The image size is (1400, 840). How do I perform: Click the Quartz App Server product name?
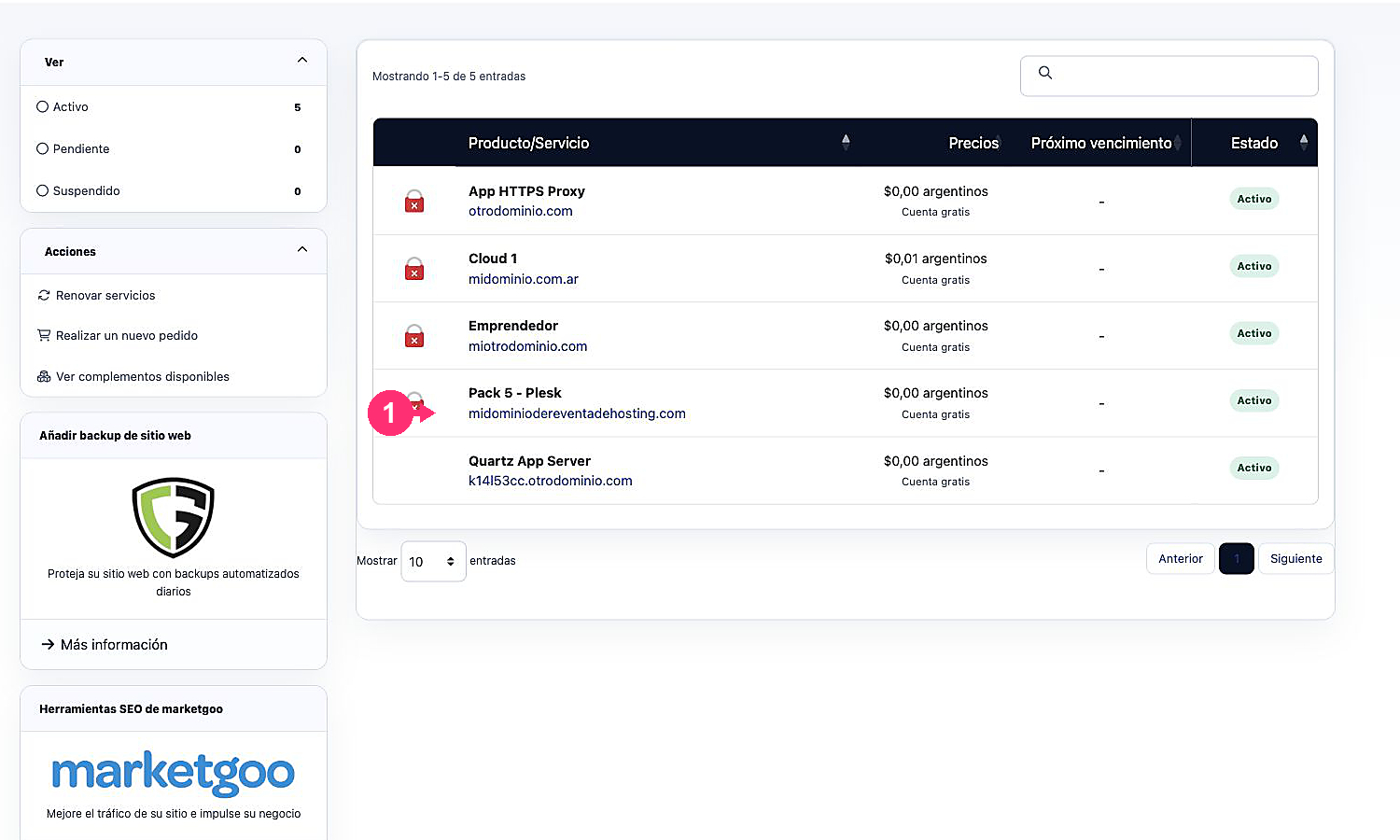[529, 461]
